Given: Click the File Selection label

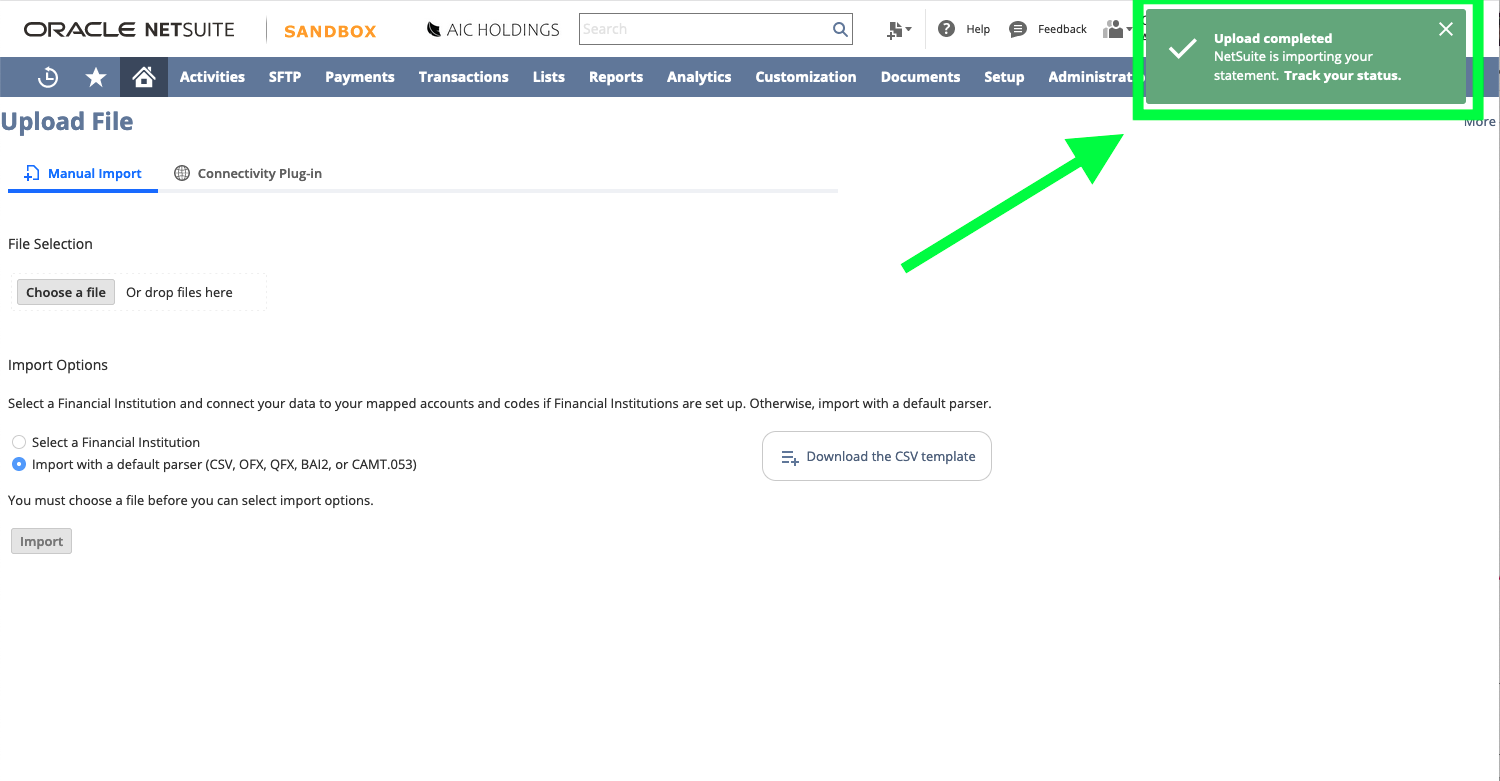Looking at the screenshot, I should [x=50, y=244].
